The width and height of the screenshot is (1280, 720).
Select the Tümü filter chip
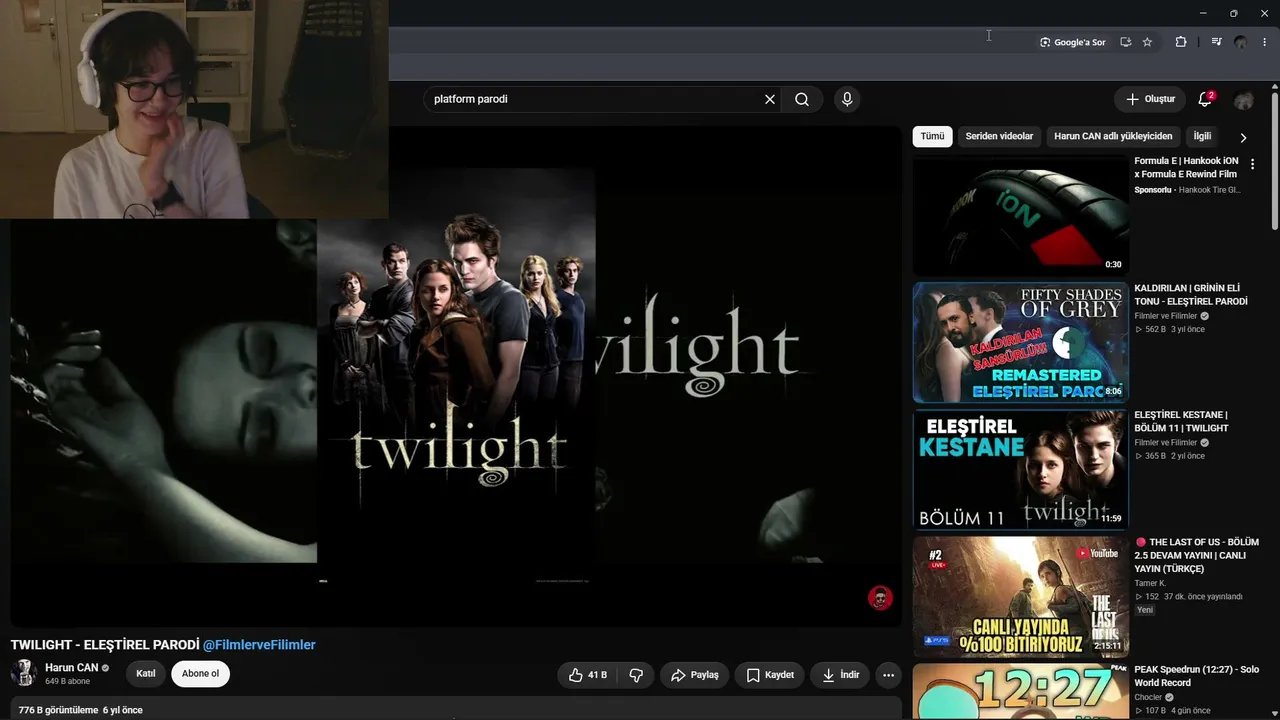tap(932, 136)
